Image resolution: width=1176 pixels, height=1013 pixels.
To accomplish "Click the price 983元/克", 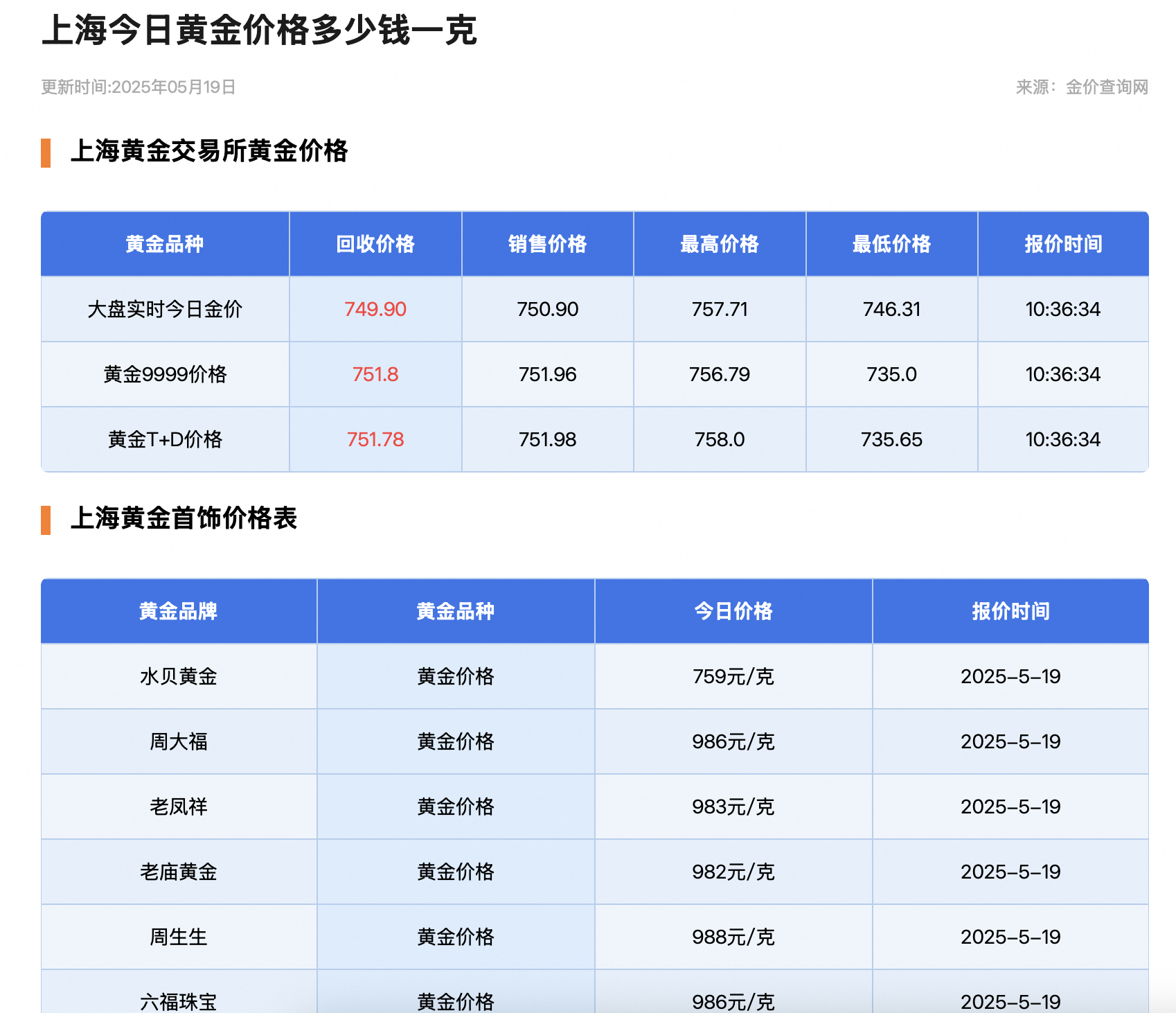I will (x=733, y=807).
